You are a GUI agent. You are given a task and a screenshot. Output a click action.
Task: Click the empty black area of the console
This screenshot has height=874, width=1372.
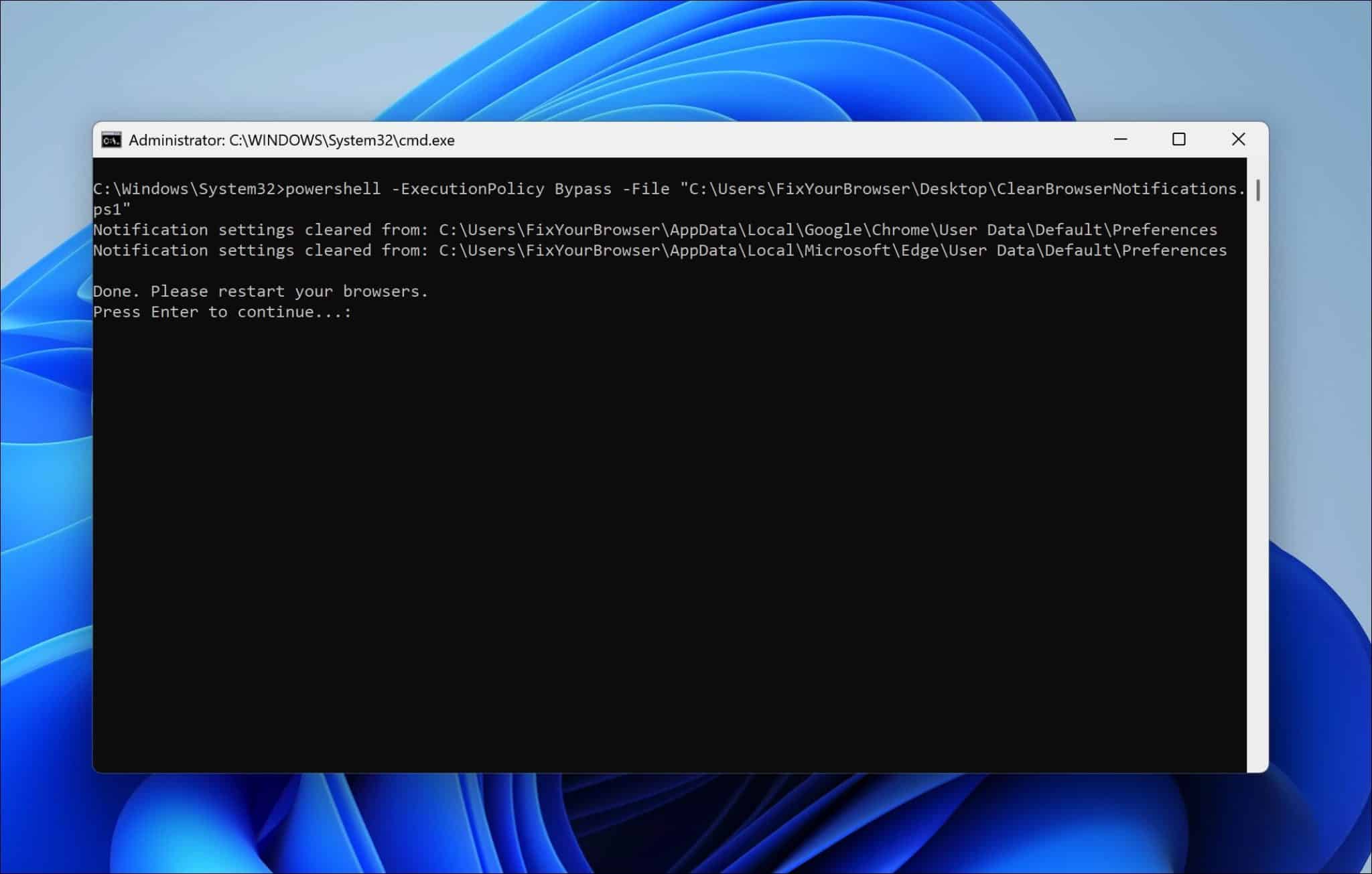670,536
